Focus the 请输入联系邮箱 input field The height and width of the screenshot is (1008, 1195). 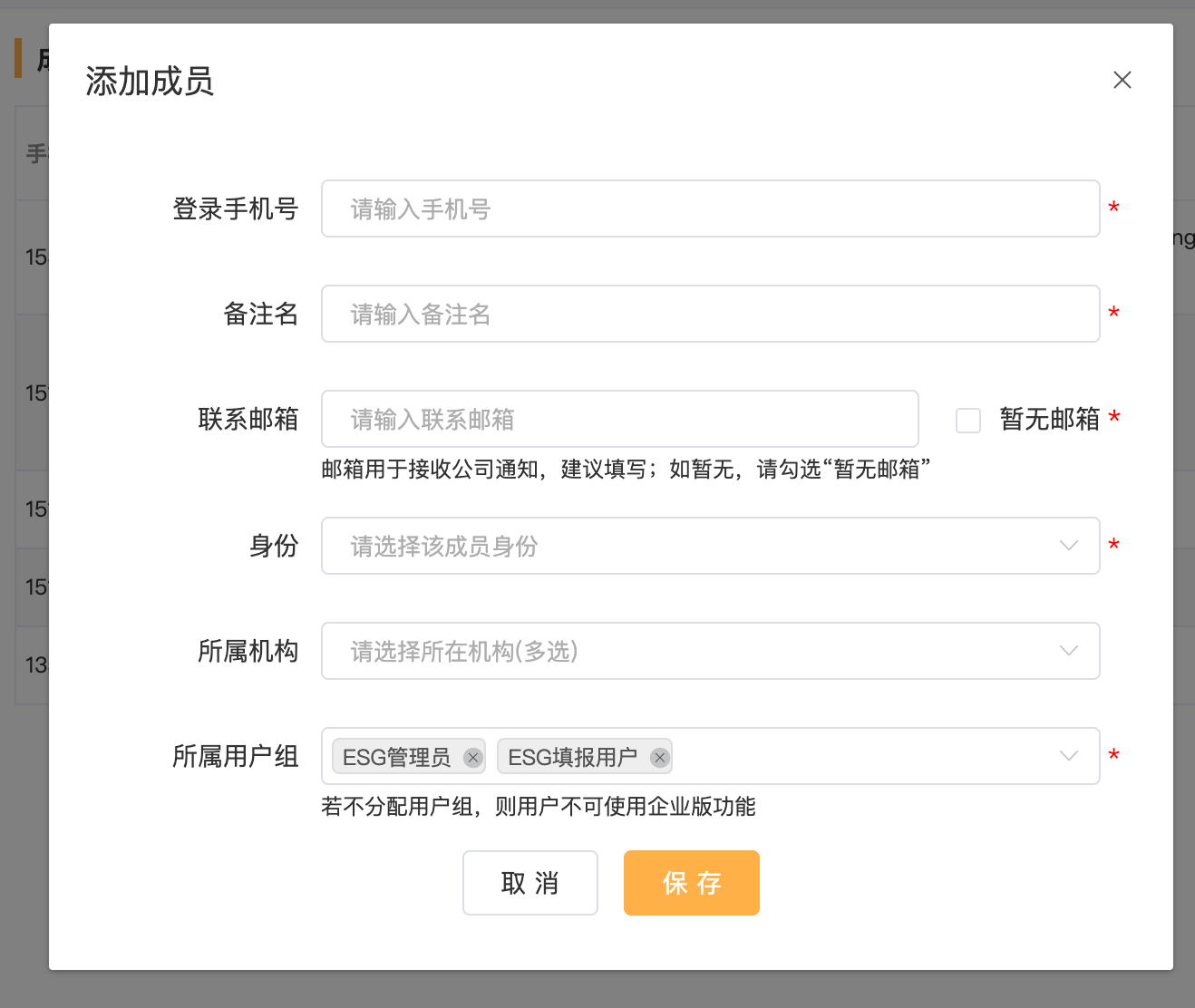(x=619, y=419)
